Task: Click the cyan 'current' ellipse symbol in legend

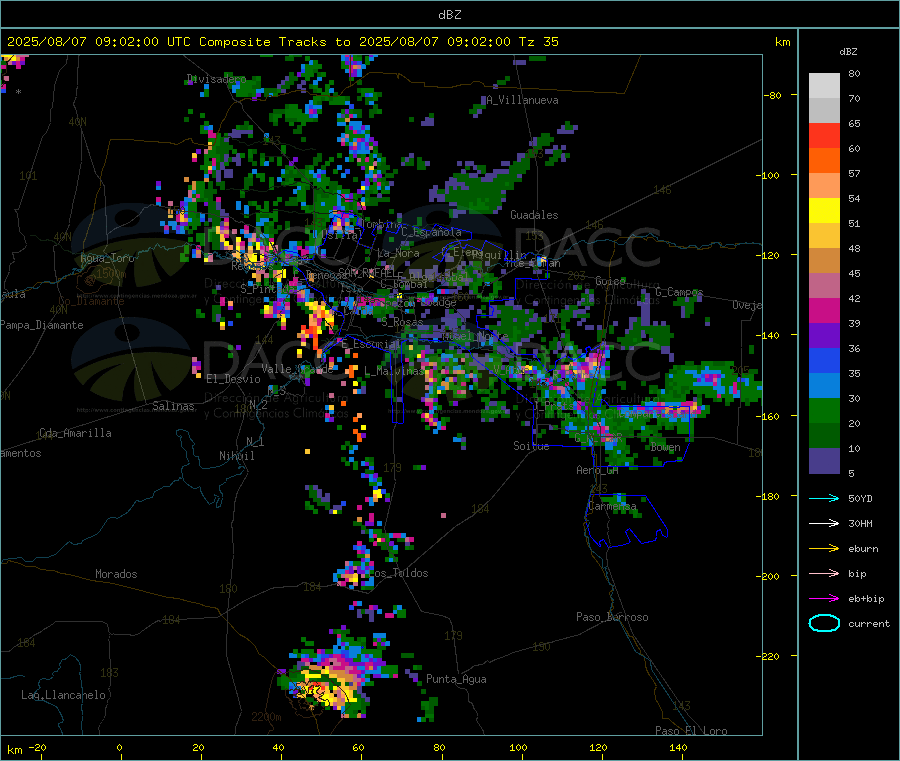Action: point(824,623)
